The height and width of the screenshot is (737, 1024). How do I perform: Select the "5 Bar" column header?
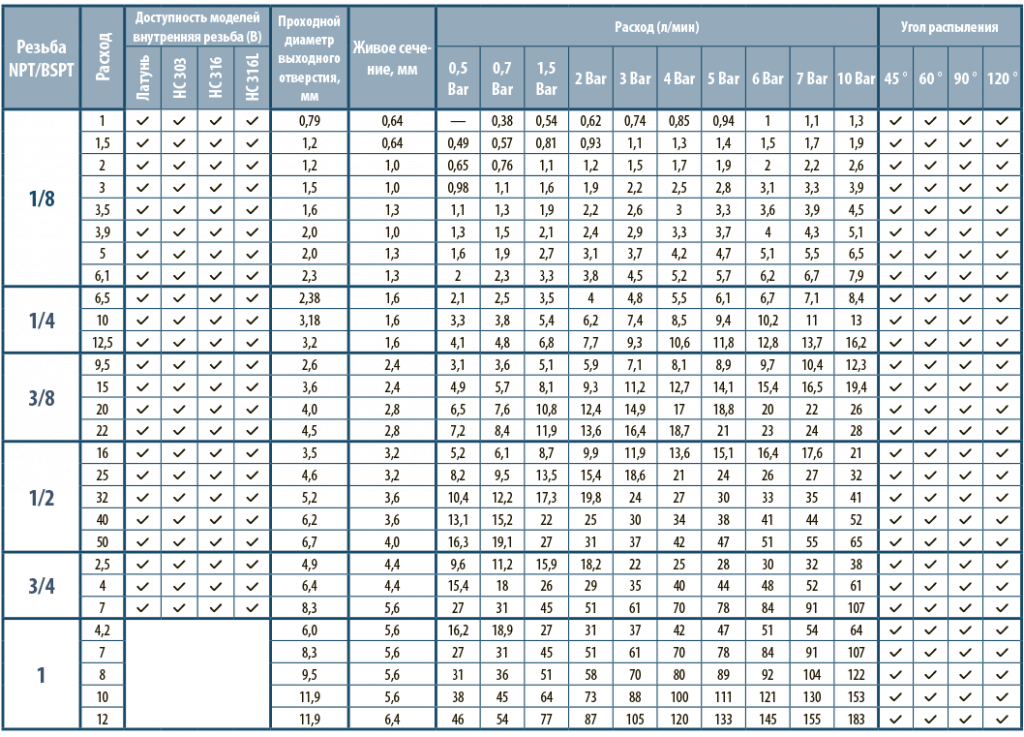tap(723, 78)
